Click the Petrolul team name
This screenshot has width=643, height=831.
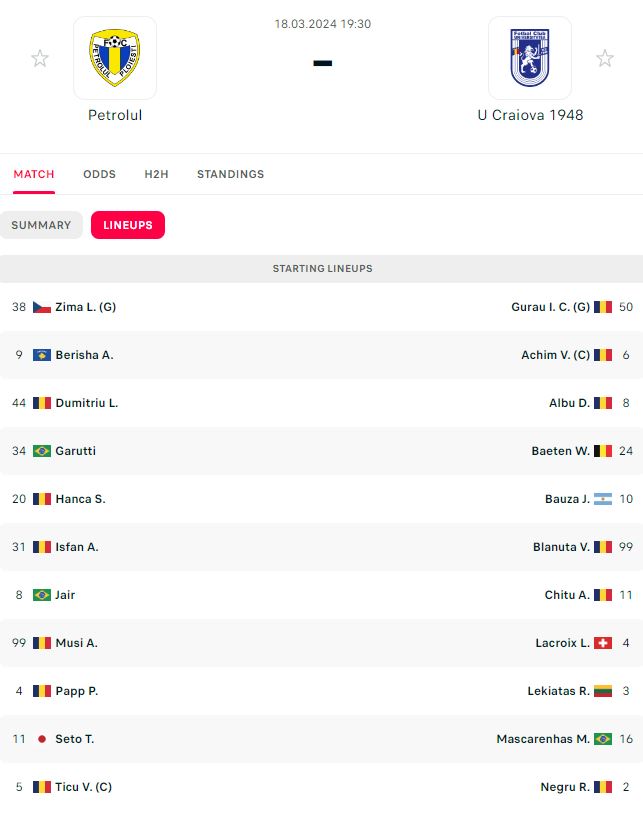click(115, 115)
